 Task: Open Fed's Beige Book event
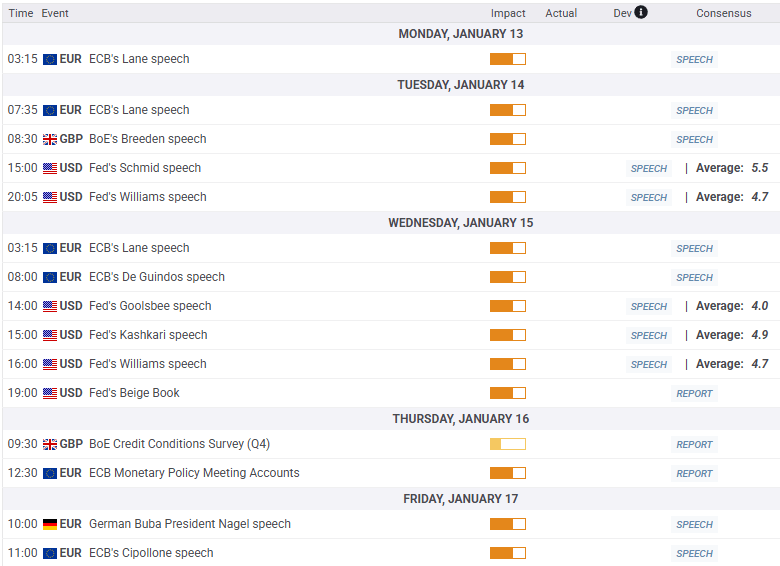[x=134, y=392]
